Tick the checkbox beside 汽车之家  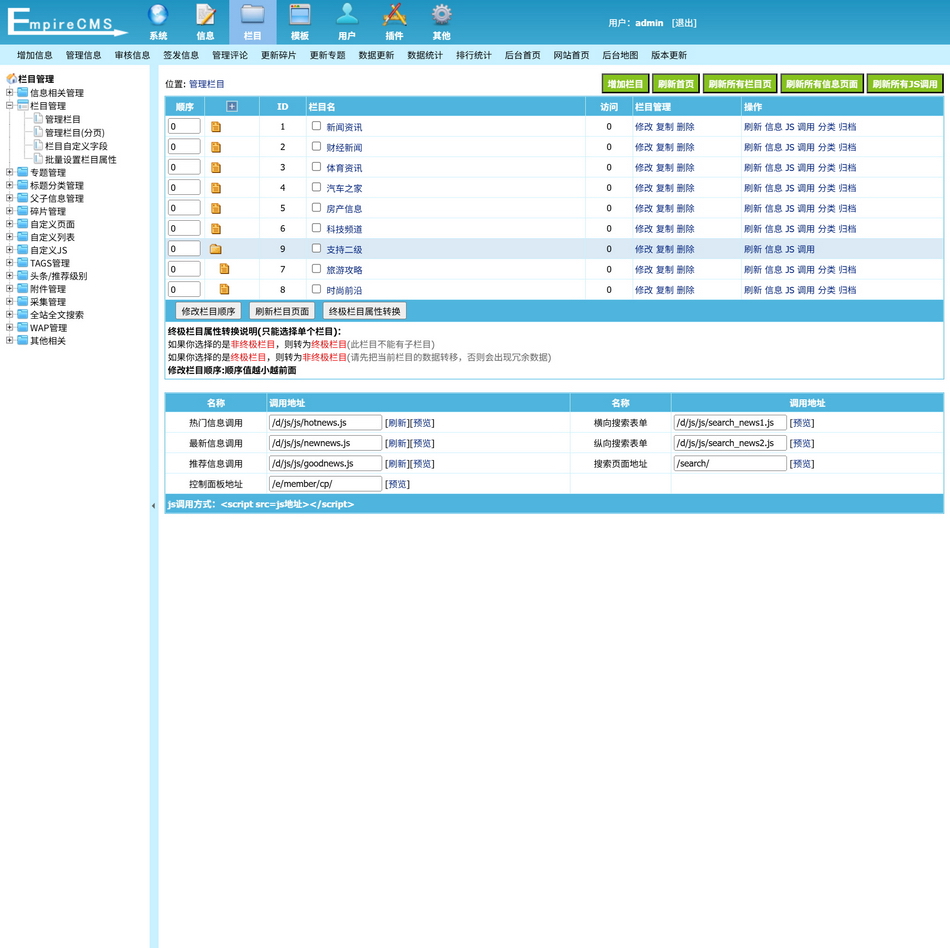[316, 187]
